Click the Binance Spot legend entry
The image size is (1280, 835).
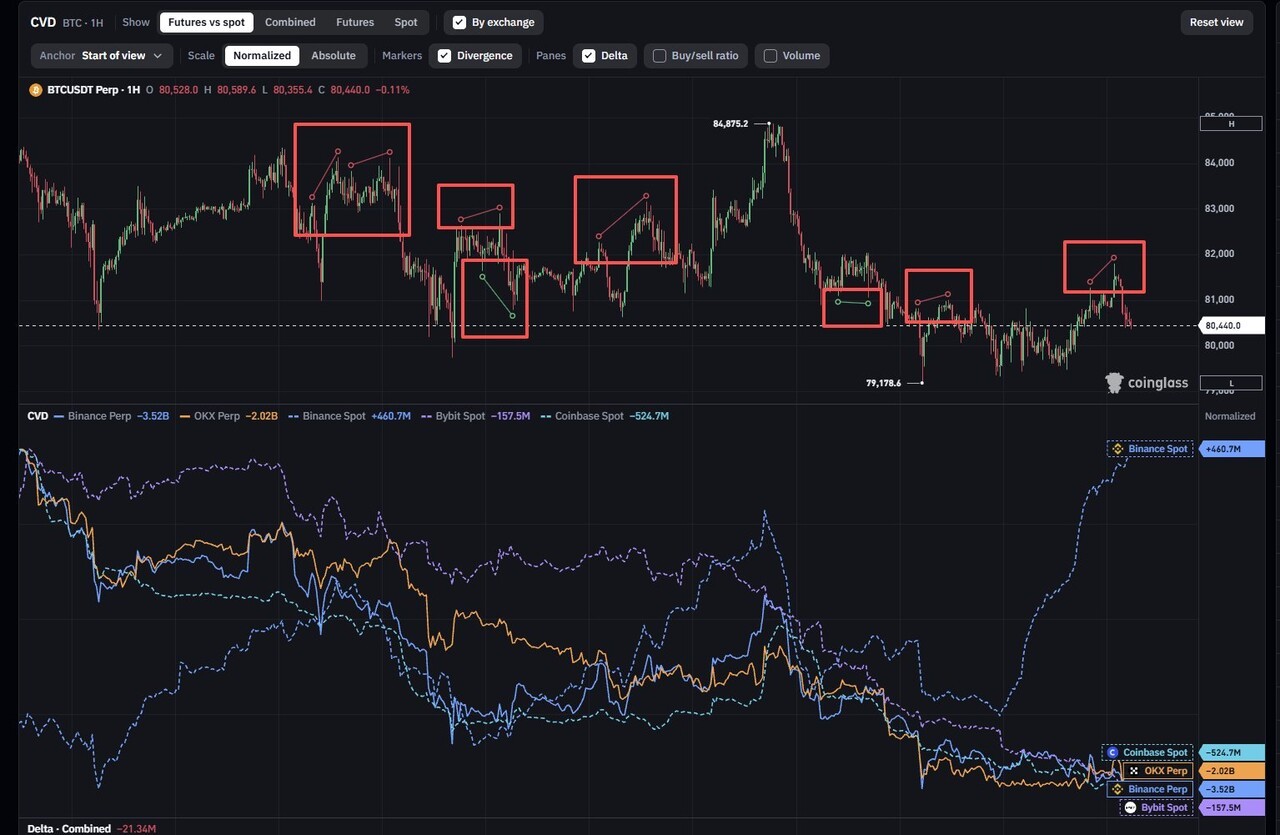(x=347, y=416)
